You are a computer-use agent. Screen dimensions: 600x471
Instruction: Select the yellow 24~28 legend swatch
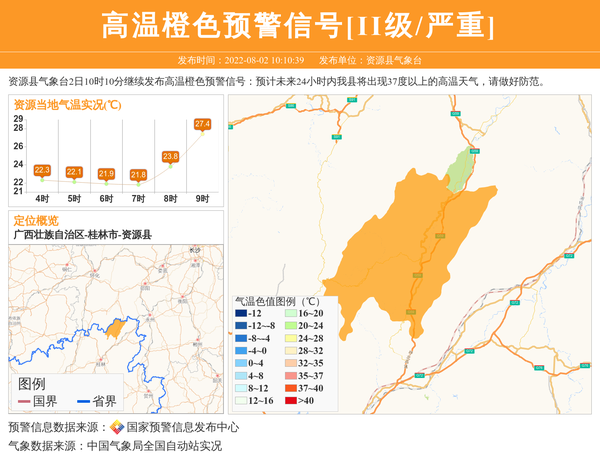pos(291,338)
